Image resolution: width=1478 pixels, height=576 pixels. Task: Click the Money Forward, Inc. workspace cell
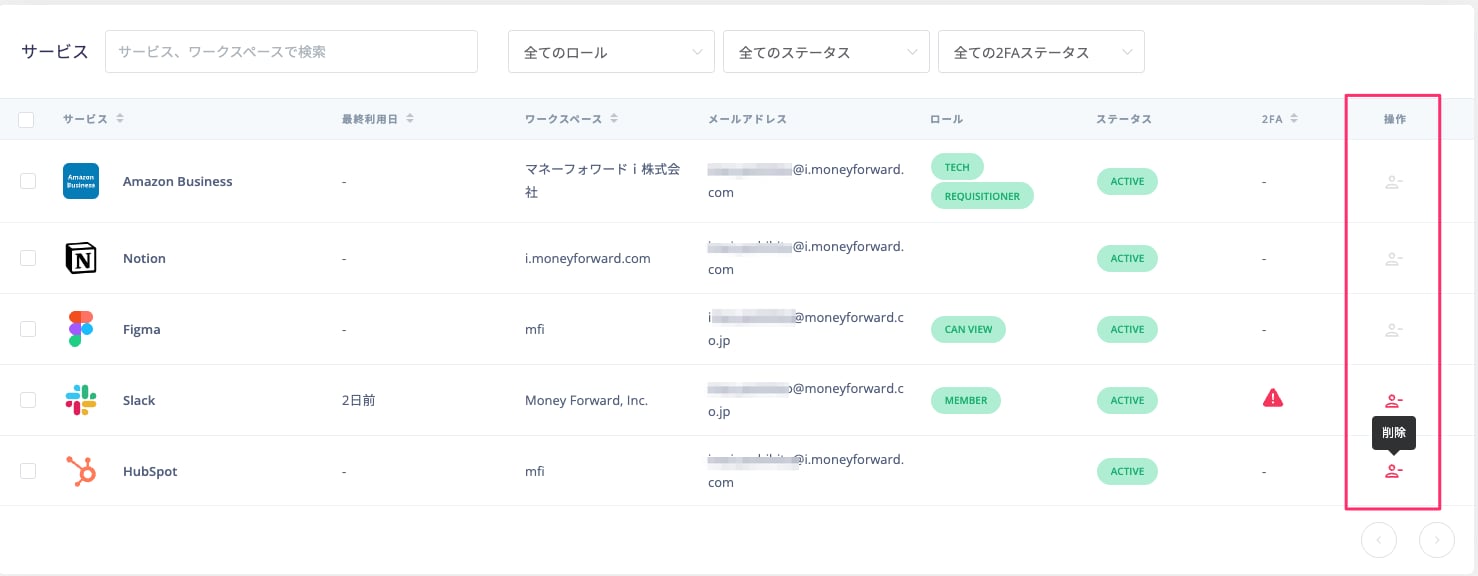click(586, 401)
